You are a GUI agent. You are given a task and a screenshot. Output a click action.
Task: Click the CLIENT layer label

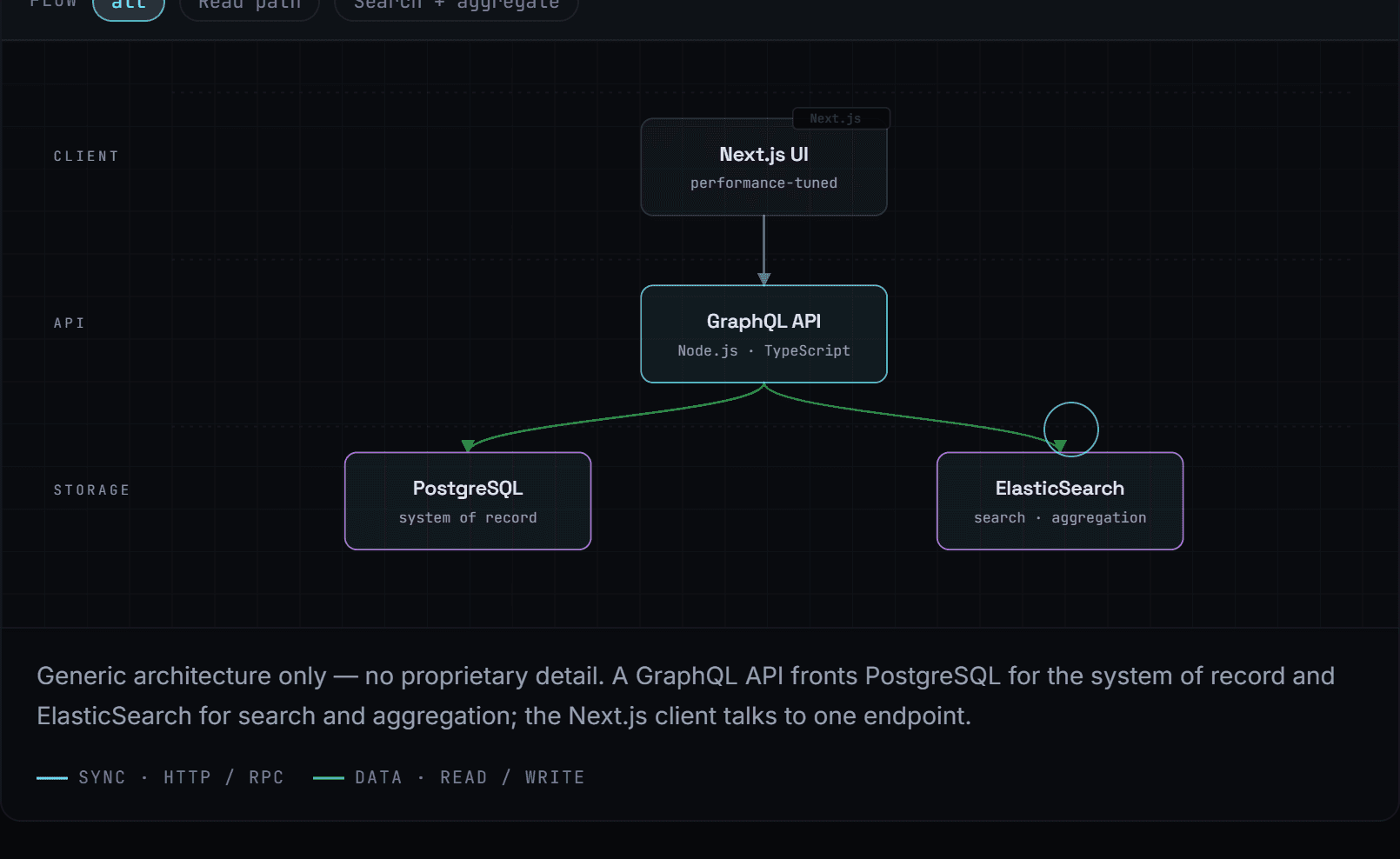(x=86, y=156)
